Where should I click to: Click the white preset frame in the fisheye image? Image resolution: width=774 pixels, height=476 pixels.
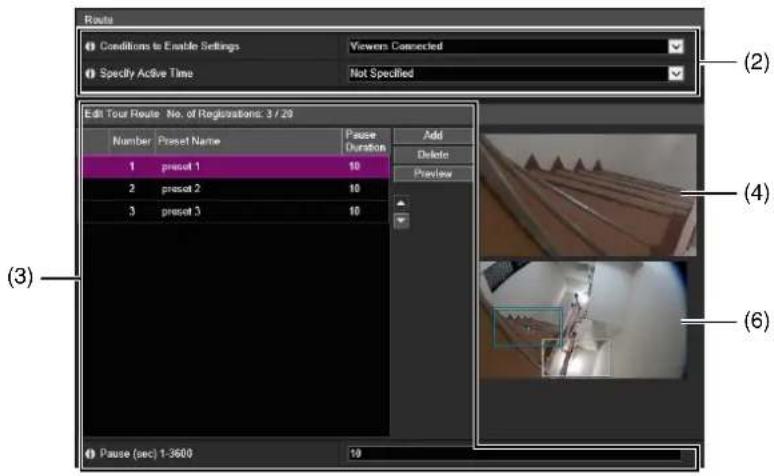577,358
